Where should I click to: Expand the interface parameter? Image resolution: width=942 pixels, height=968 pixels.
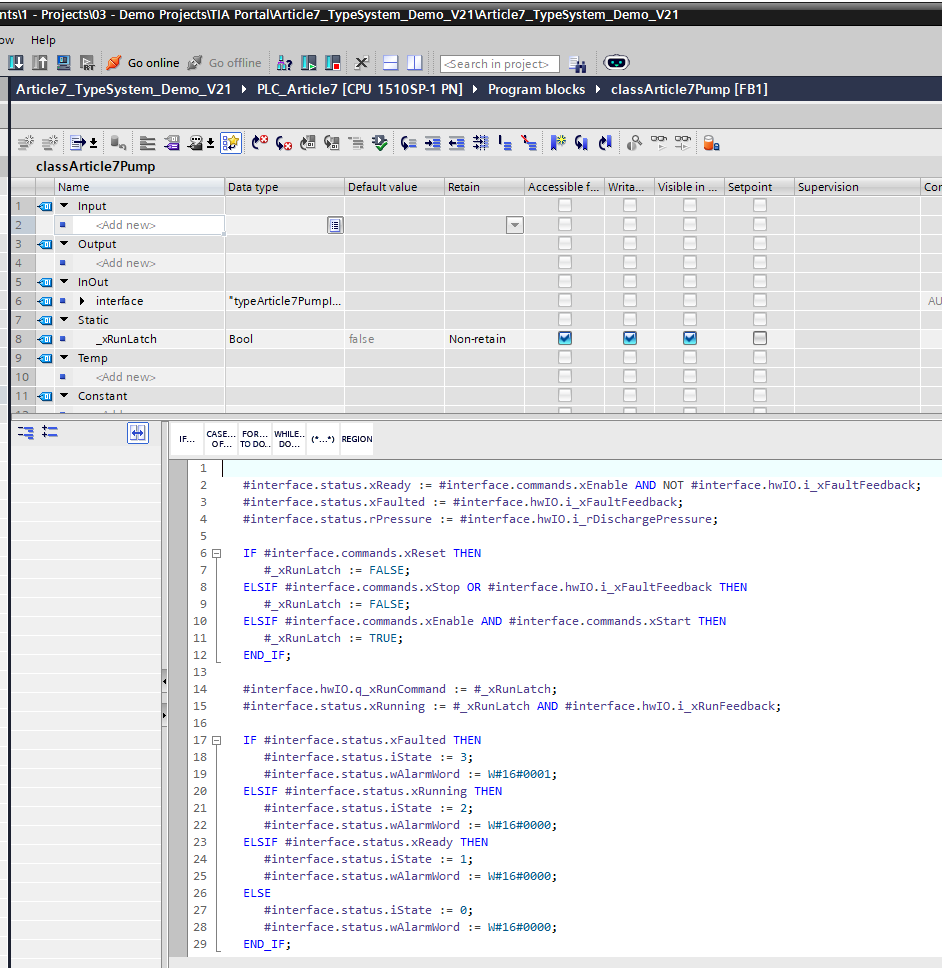(82, 301)
